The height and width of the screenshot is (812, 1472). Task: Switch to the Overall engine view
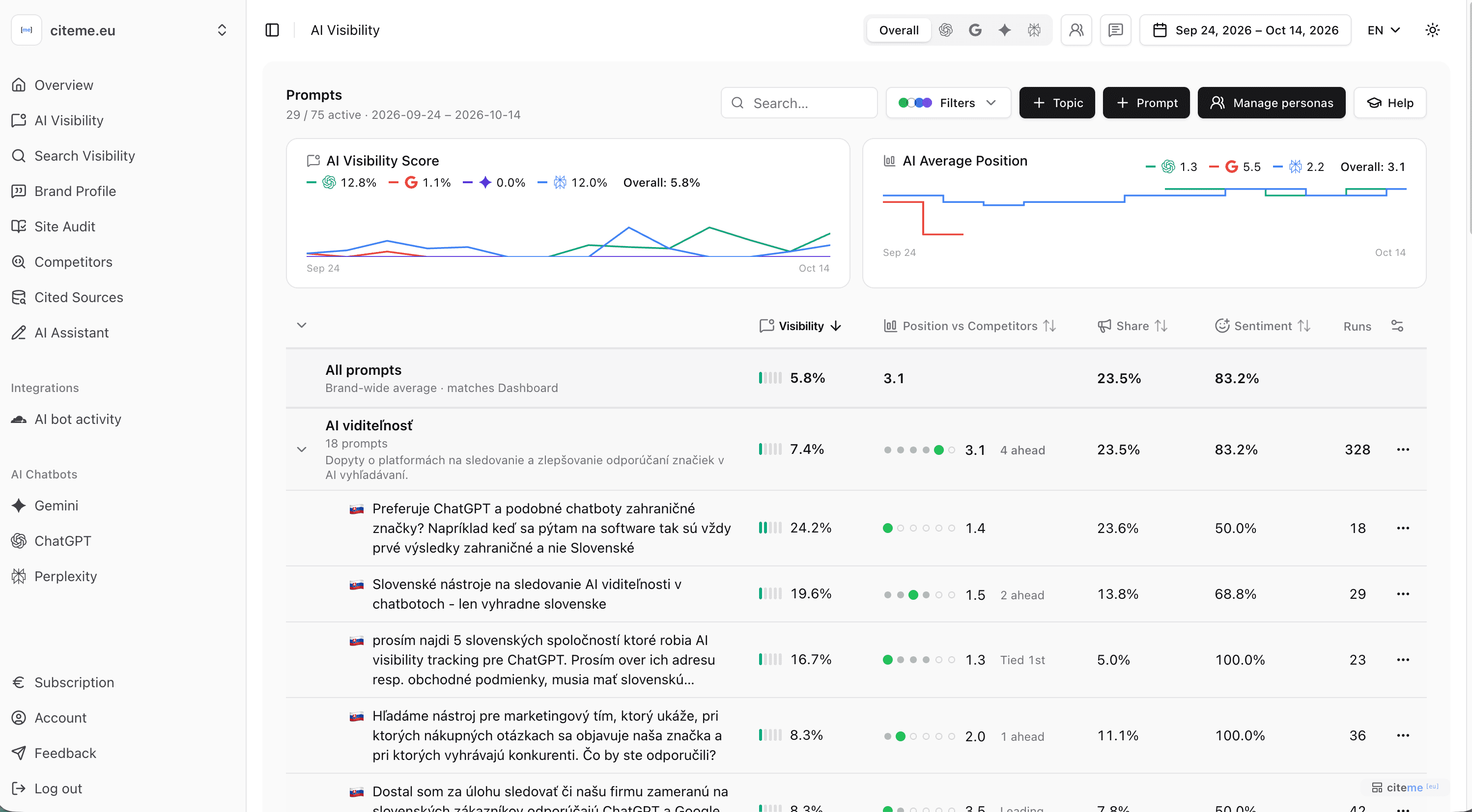point(898,30)
